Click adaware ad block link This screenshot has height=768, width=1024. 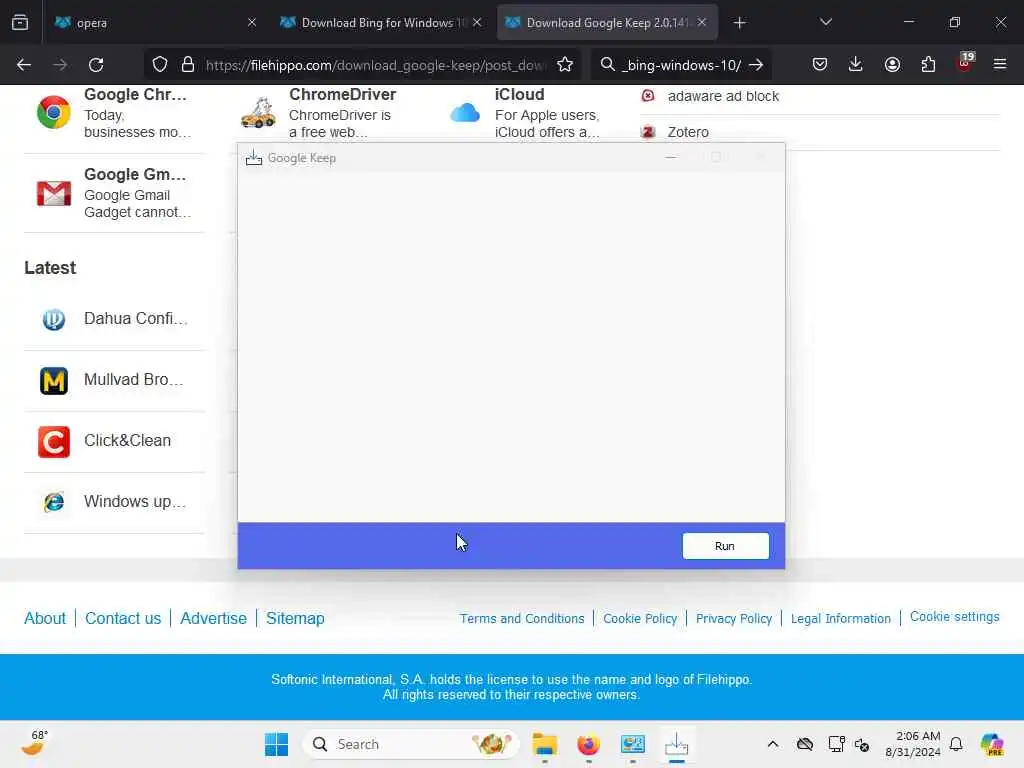coord(723,96)
